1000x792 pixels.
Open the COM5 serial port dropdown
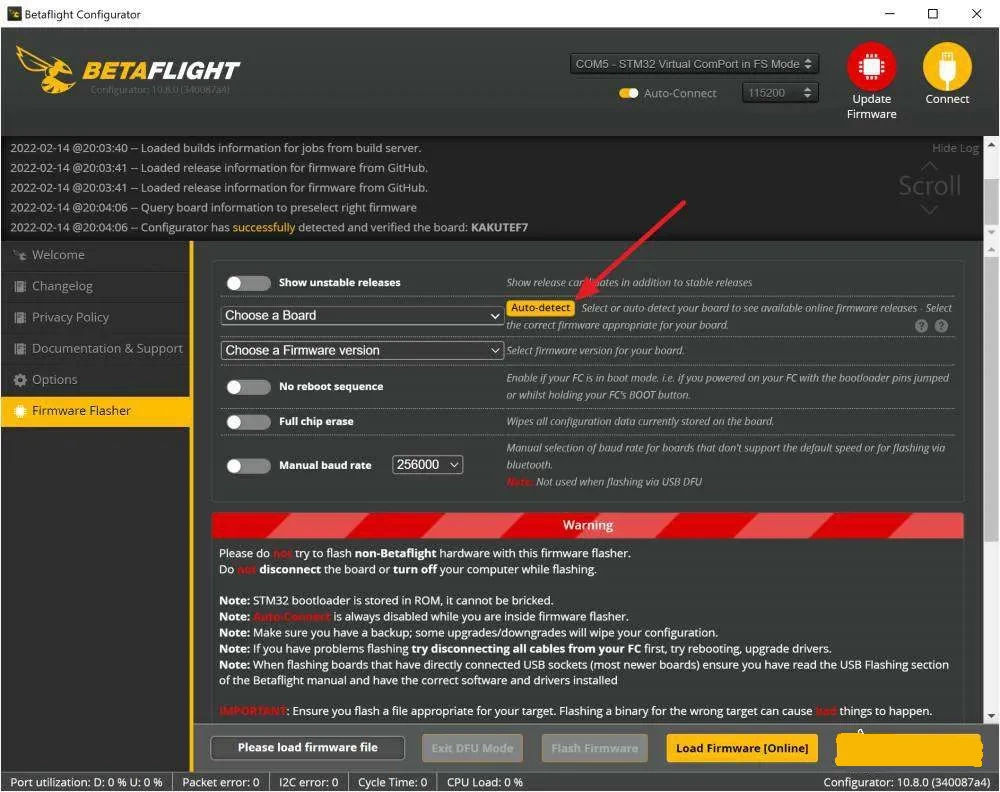pyautogui.click(x=694, y=64)
